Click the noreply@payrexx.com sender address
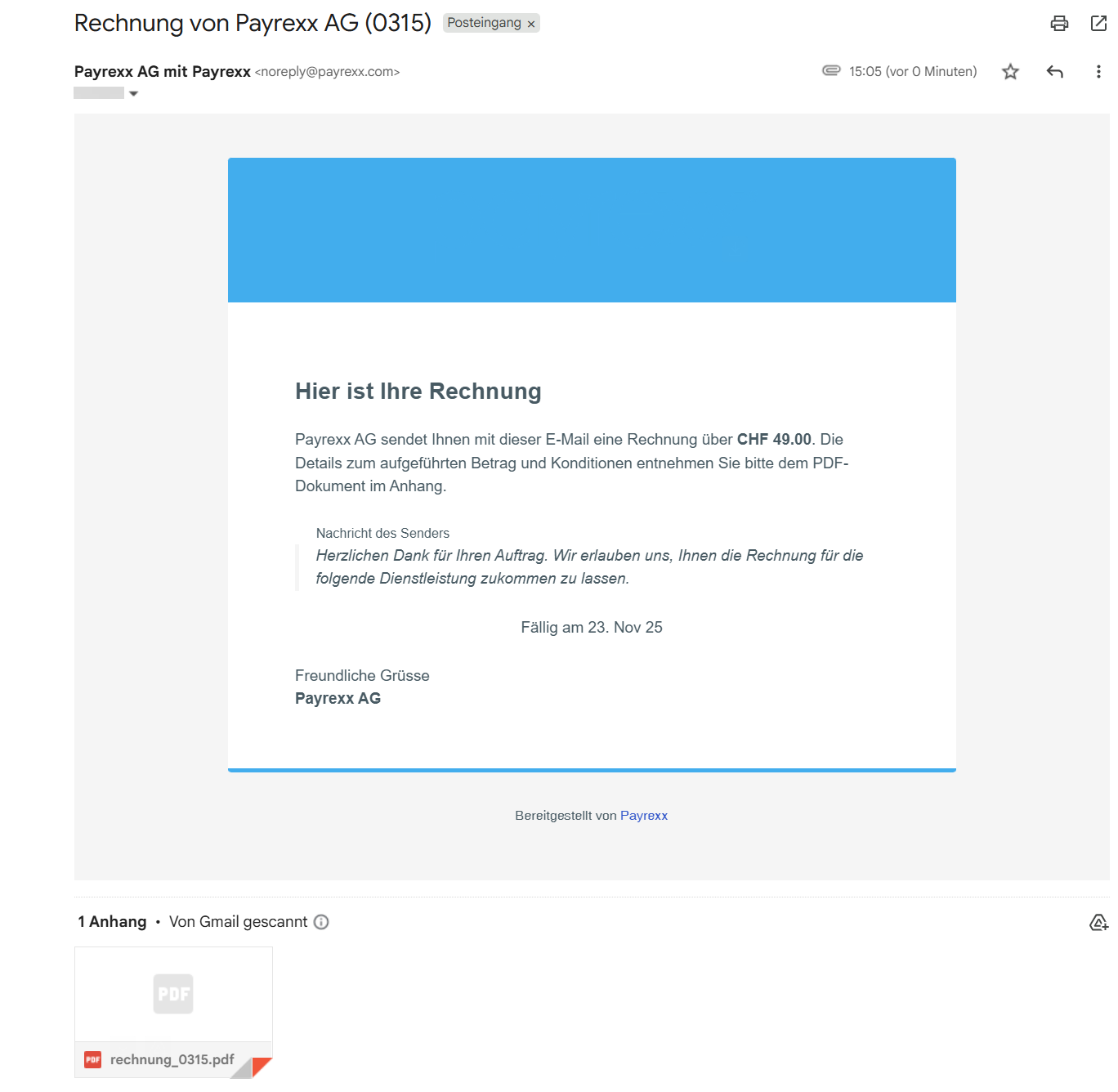1118x1092 pixels. [327, 72]
